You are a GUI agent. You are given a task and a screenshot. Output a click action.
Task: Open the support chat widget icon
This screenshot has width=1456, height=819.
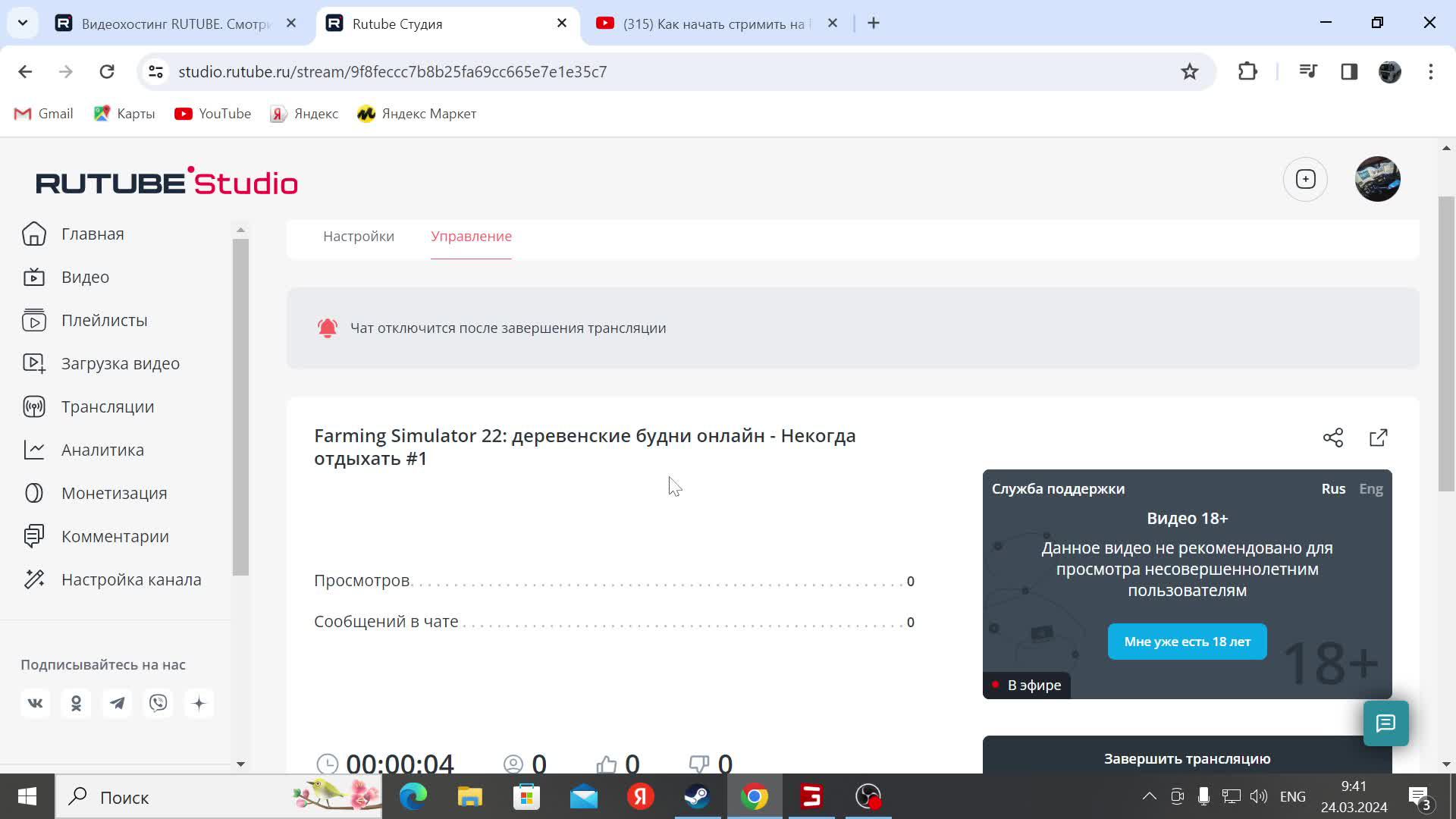pyautogui.click(x=1385, y=723)
